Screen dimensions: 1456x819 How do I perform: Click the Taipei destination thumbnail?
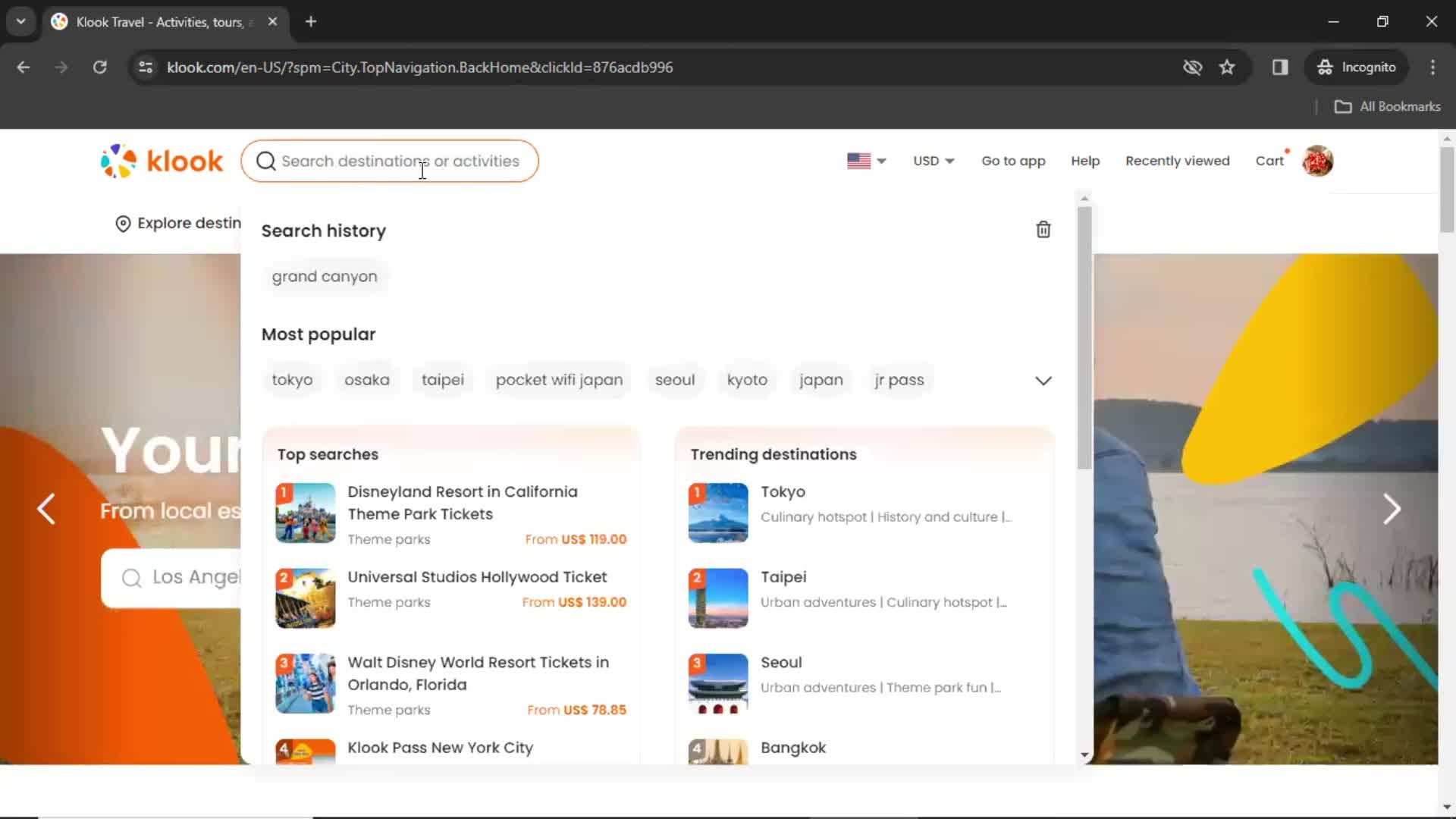(x=718, y=598)
